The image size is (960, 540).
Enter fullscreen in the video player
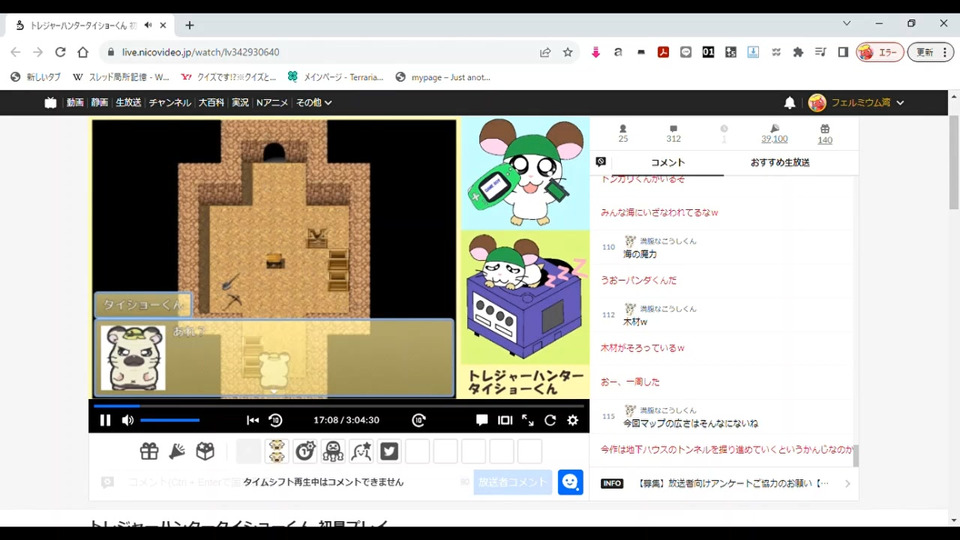pos(528,420)
